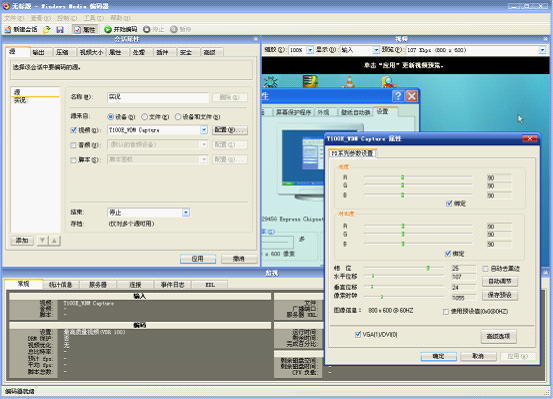Open the End action (停止) dropdown
Image resolution: width=553 pixels, height=399 pixels.
pyautogui.click(x=186, y=212)
